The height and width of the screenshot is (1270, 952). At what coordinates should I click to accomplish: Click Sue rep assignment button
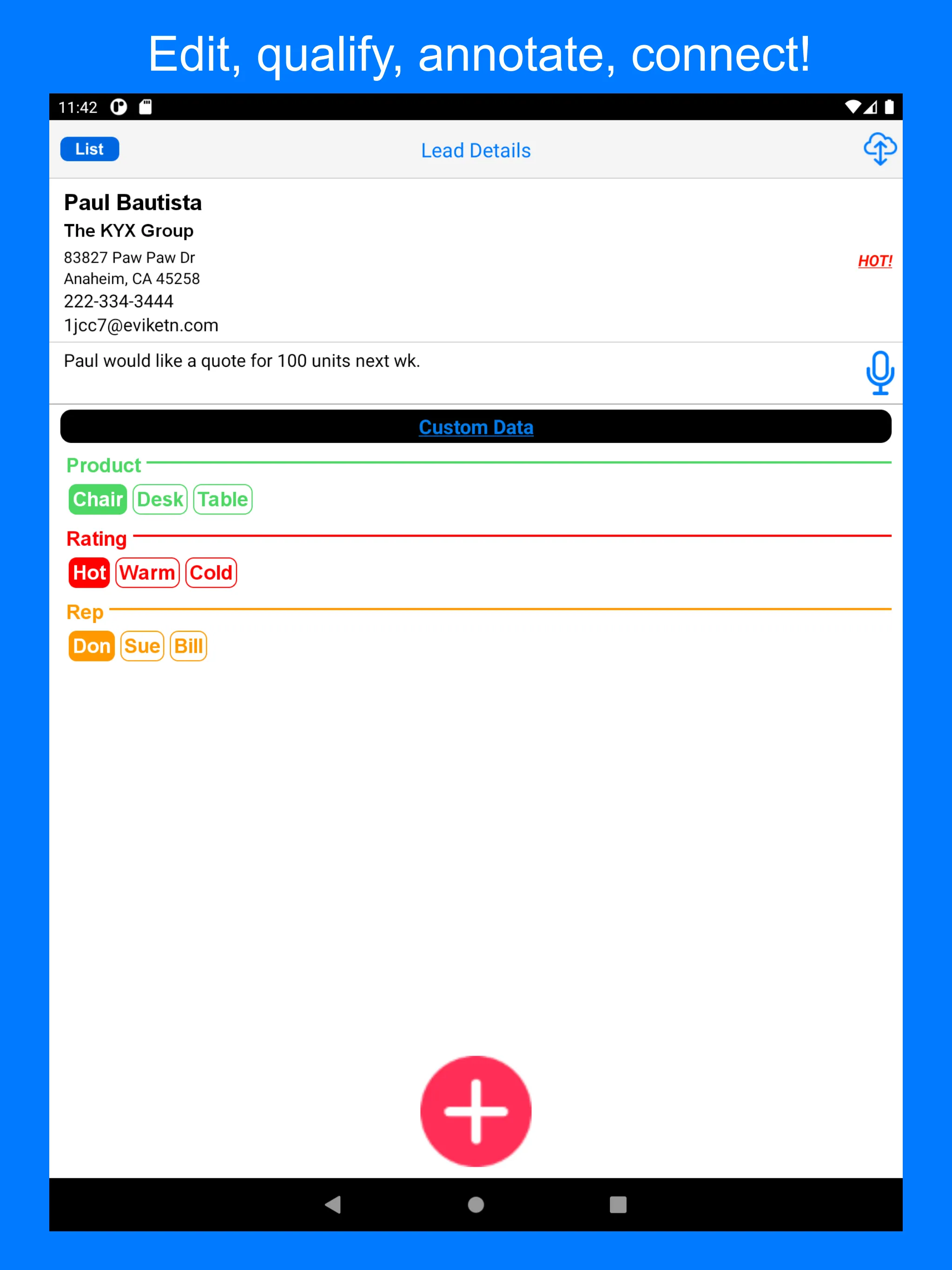[140, 645]
